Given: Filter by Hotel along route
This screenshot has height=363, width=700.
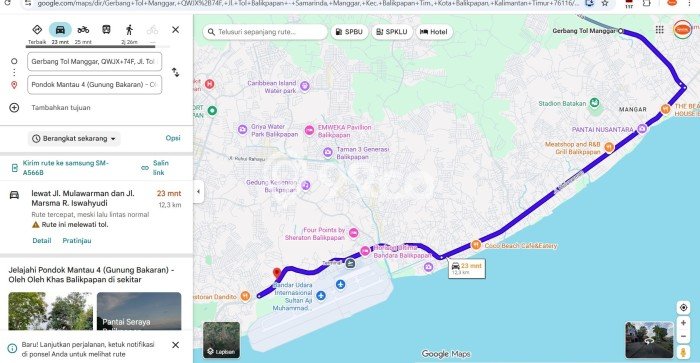Looking at the screenshot, I should tap(433, 32).
